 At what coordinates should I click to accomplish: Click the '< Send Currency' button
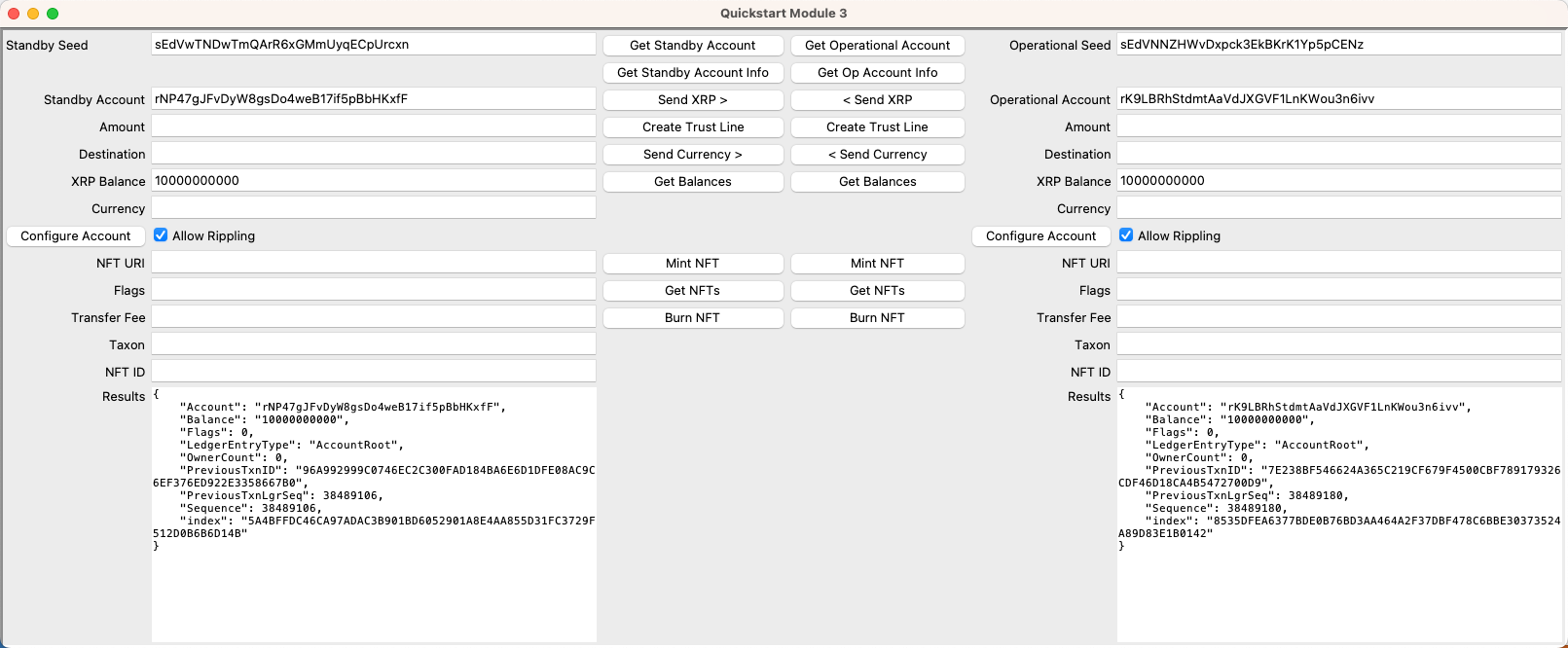(877, 155)
